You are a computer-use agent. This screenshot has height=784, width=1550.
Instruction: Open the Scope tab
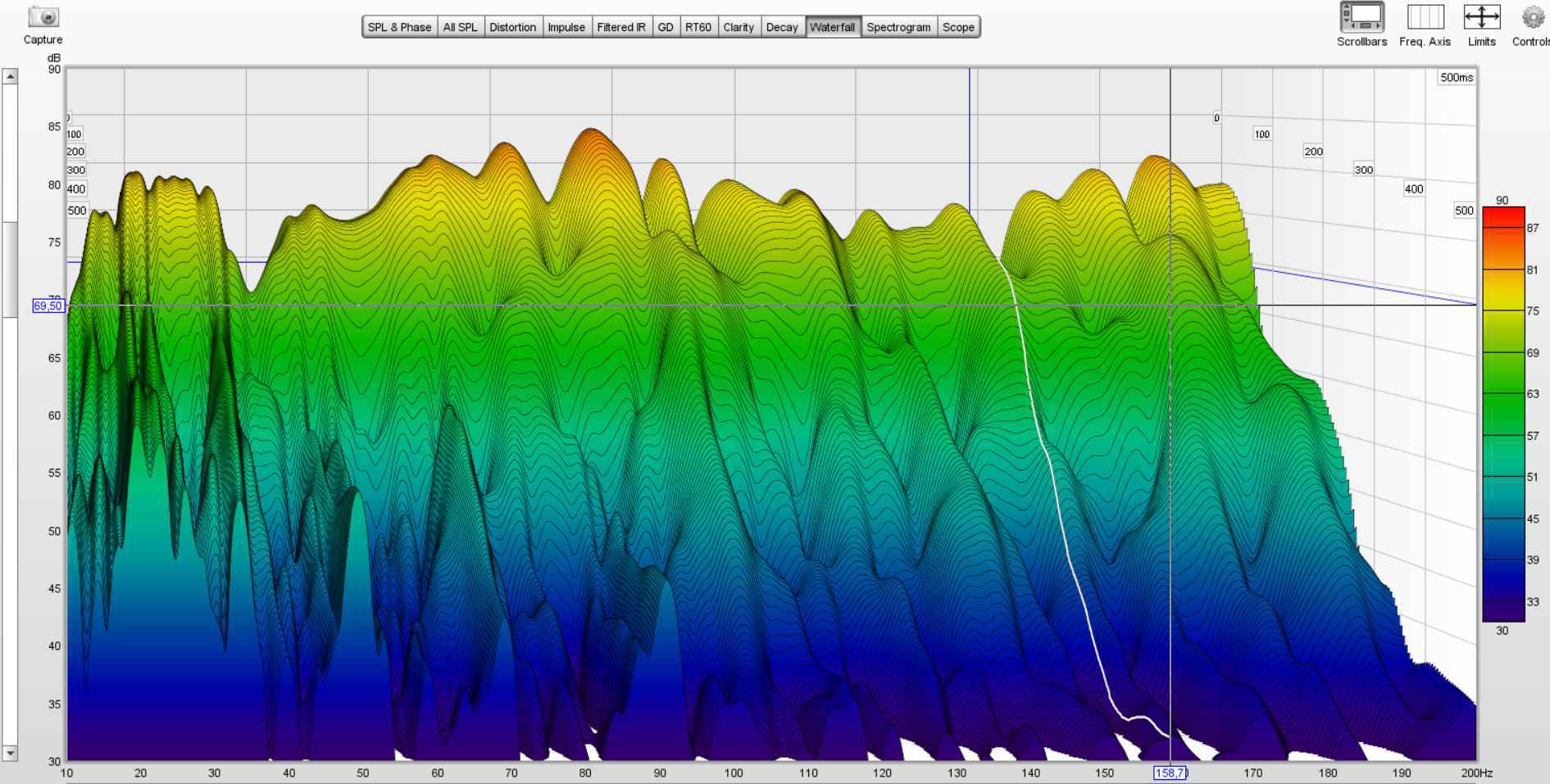958,27
